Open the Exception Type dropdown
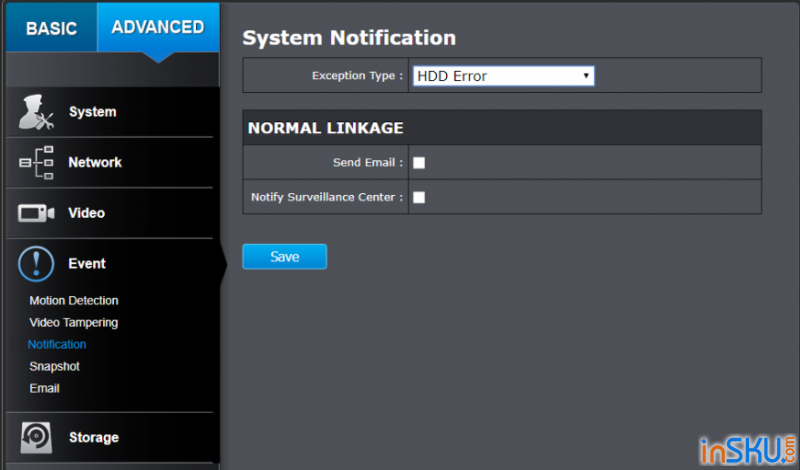800x470 pixels. click(504, 76)
